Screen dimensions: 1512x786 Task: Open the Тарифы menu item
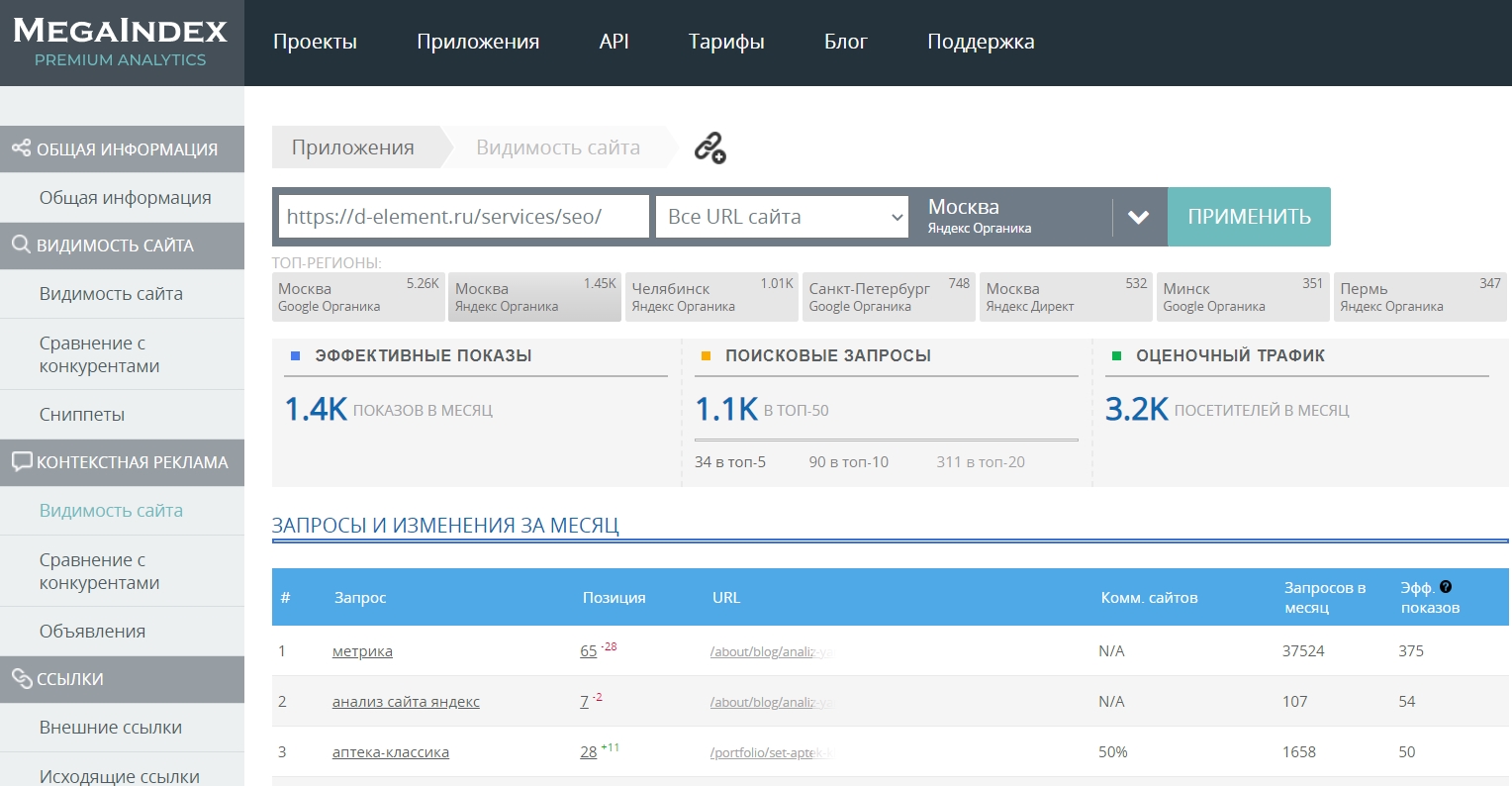[726, 42]
